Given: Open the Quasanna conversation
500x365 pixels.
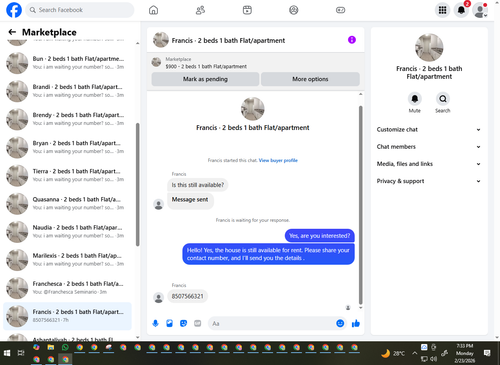Looking at the screenshot, I should pyautogui.click(x=68, y=203).
